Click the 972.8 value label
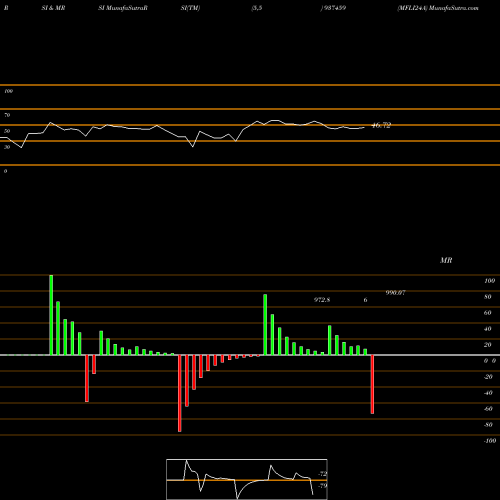The height and width of the screenshot is (500, 500). 322,300
